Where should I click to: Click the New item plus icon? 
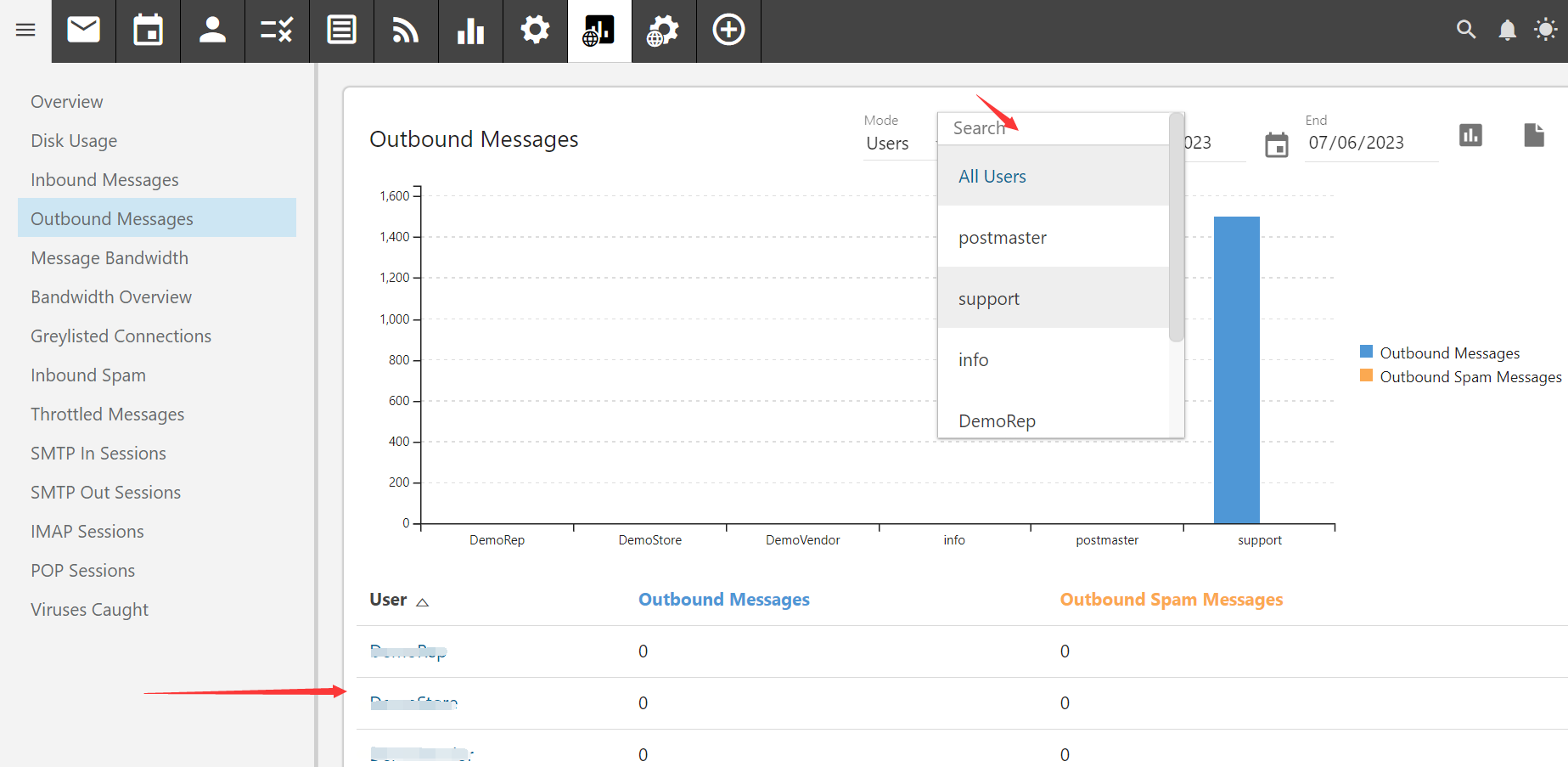pyautogui.click(x=728, y=31)
